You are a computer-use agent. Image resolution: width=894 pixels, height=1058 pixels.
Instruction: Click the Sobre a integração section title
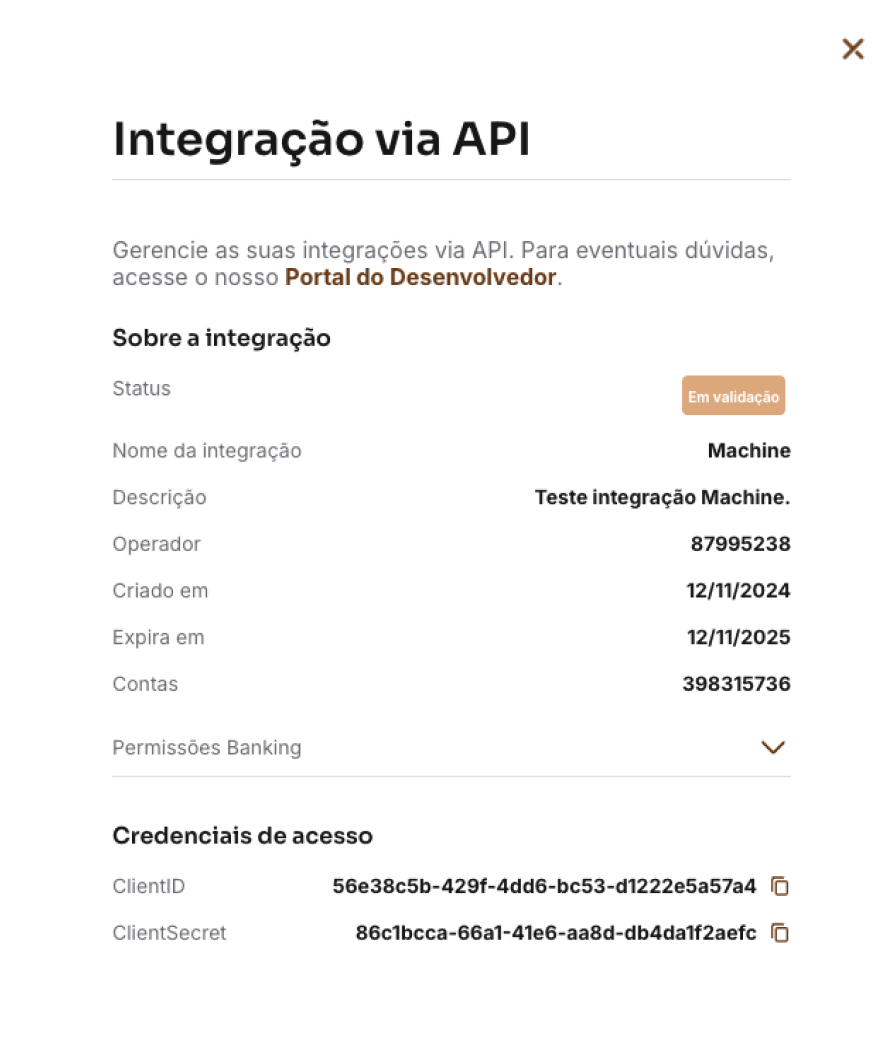[x=221, y=338]
